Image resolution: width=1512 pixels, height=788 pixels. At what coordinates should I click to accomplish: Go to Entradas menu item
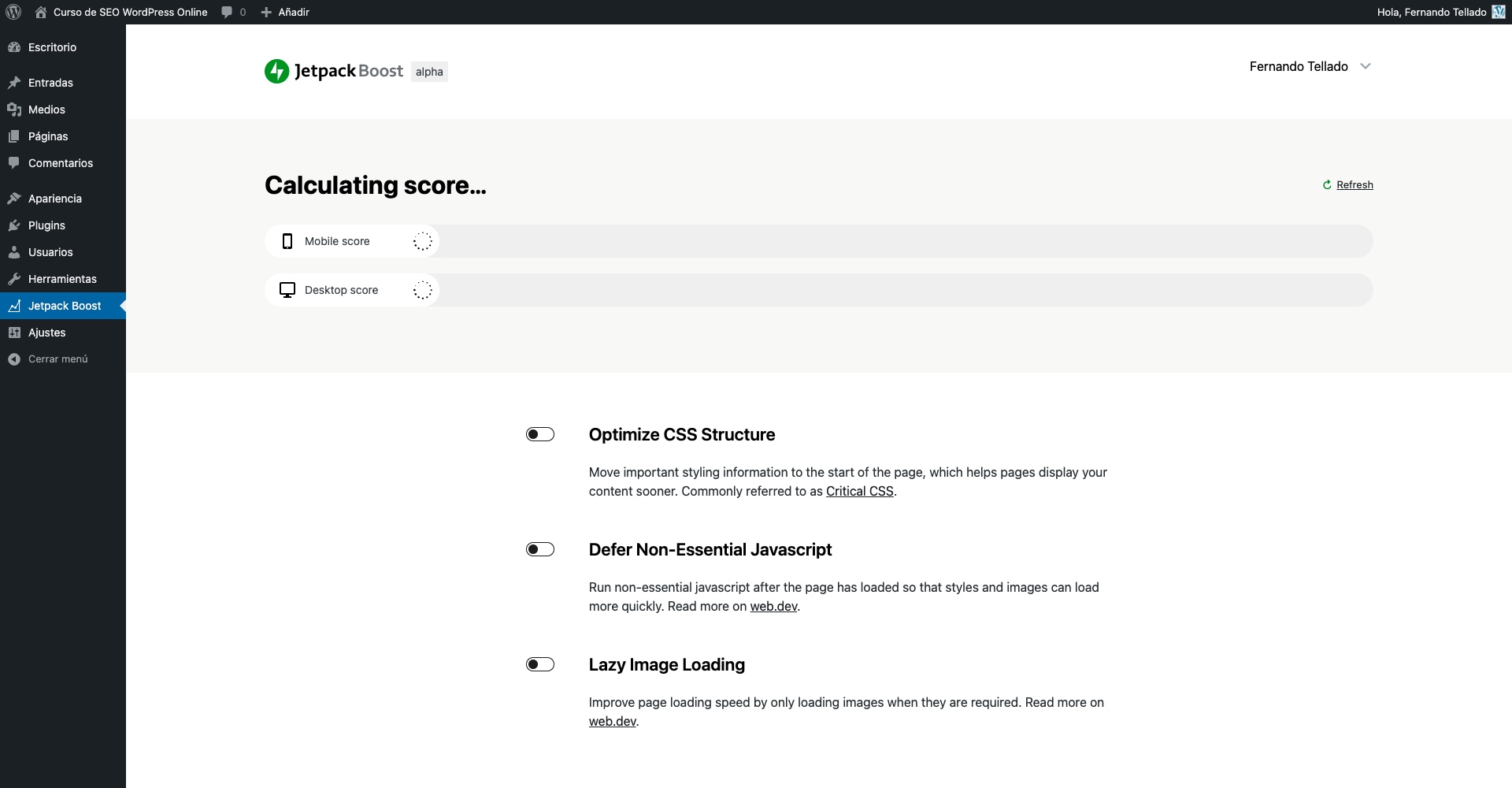[63, 83]
